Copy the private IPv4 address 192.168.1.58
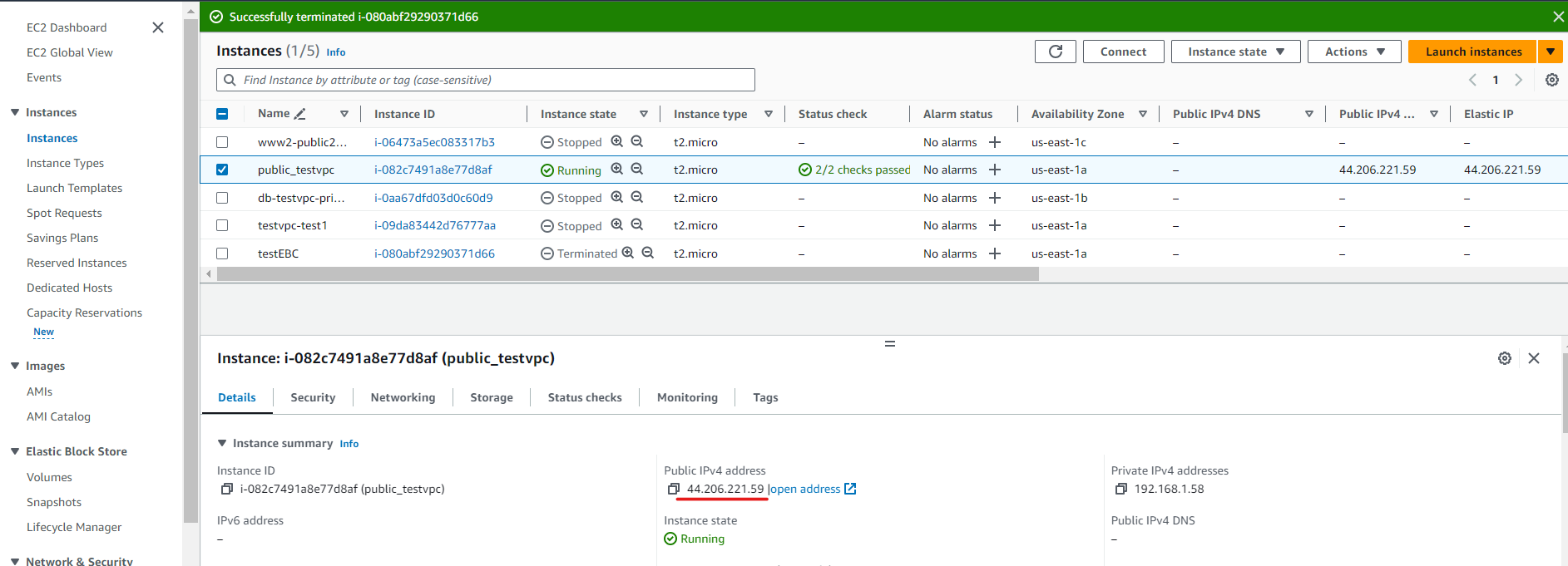Image resolution: width=1568 pixels, height=566 pixels. (x=1121, y=489)
